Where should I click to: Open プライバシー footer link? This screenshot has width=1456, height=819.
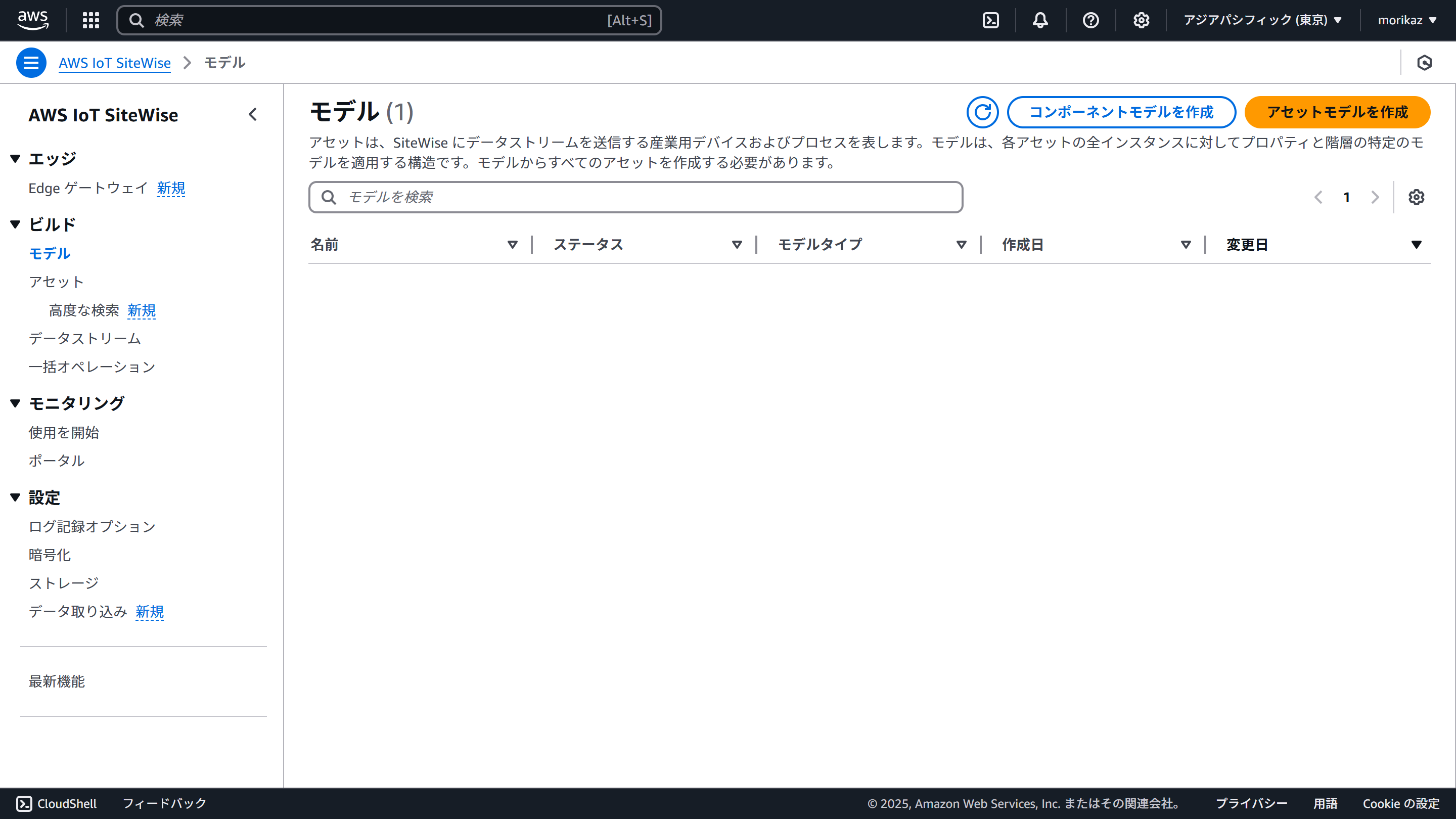[1251, 803]
